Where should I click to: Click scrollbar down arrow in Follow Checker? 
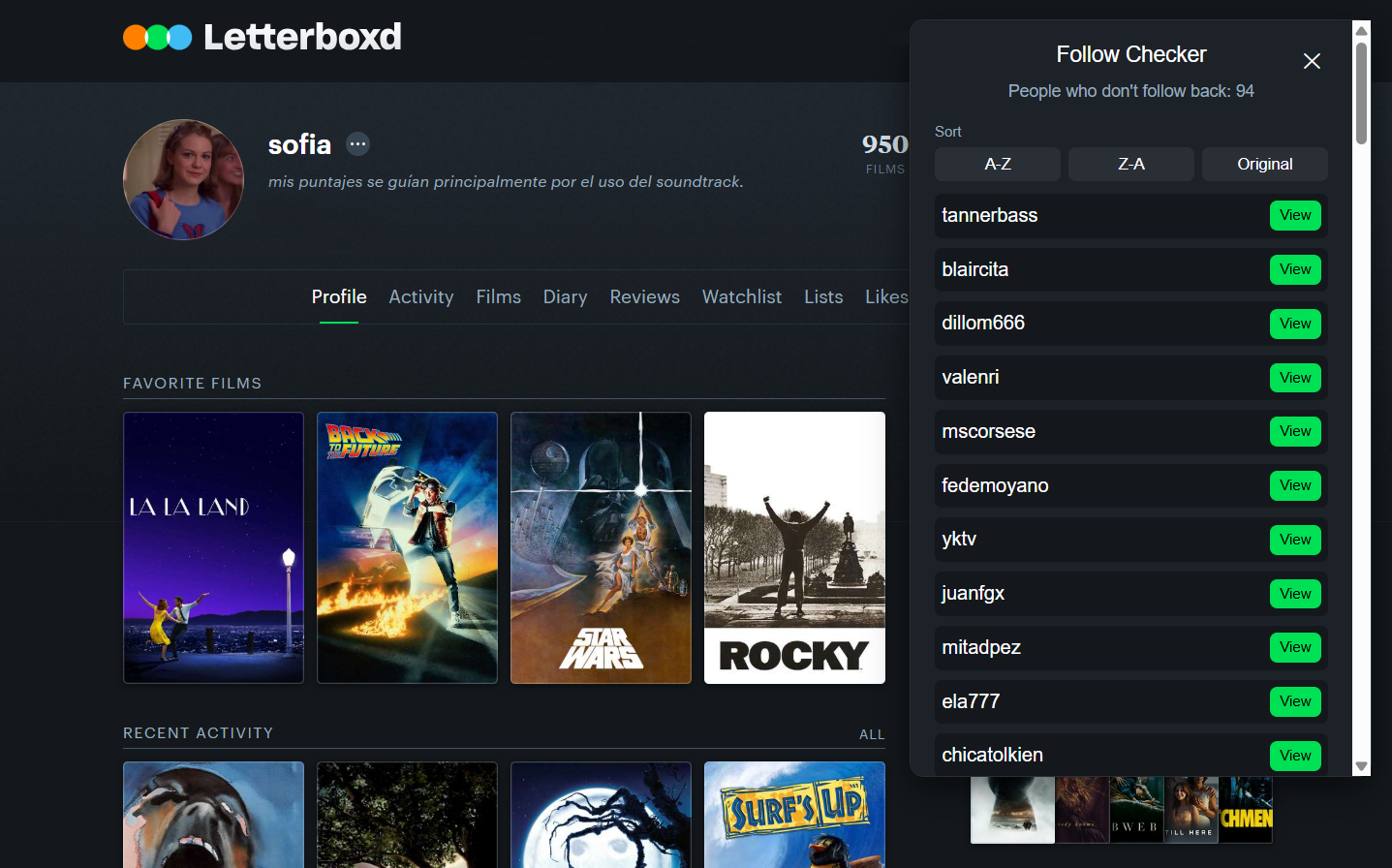point(1362,766)
